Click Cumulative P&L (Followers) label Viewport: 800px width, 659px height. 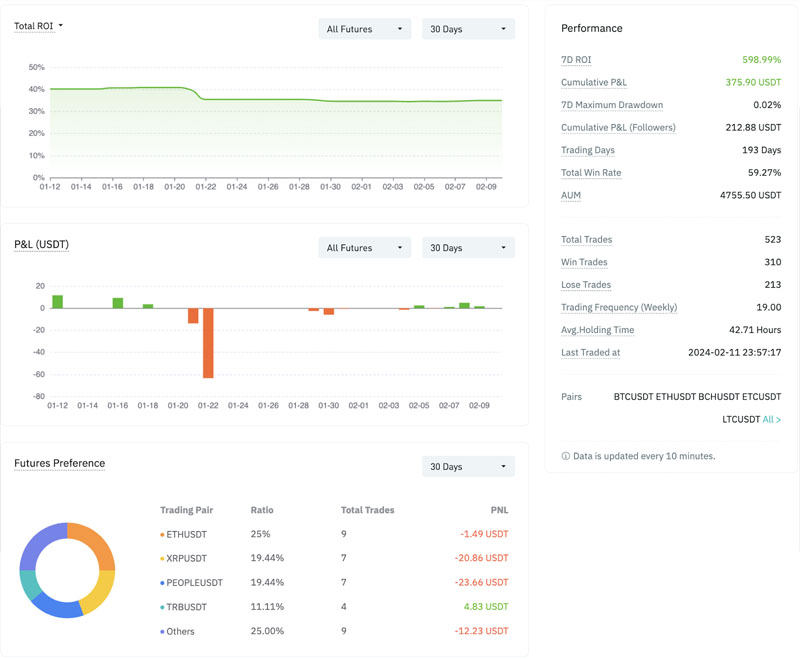pos(618,128)
